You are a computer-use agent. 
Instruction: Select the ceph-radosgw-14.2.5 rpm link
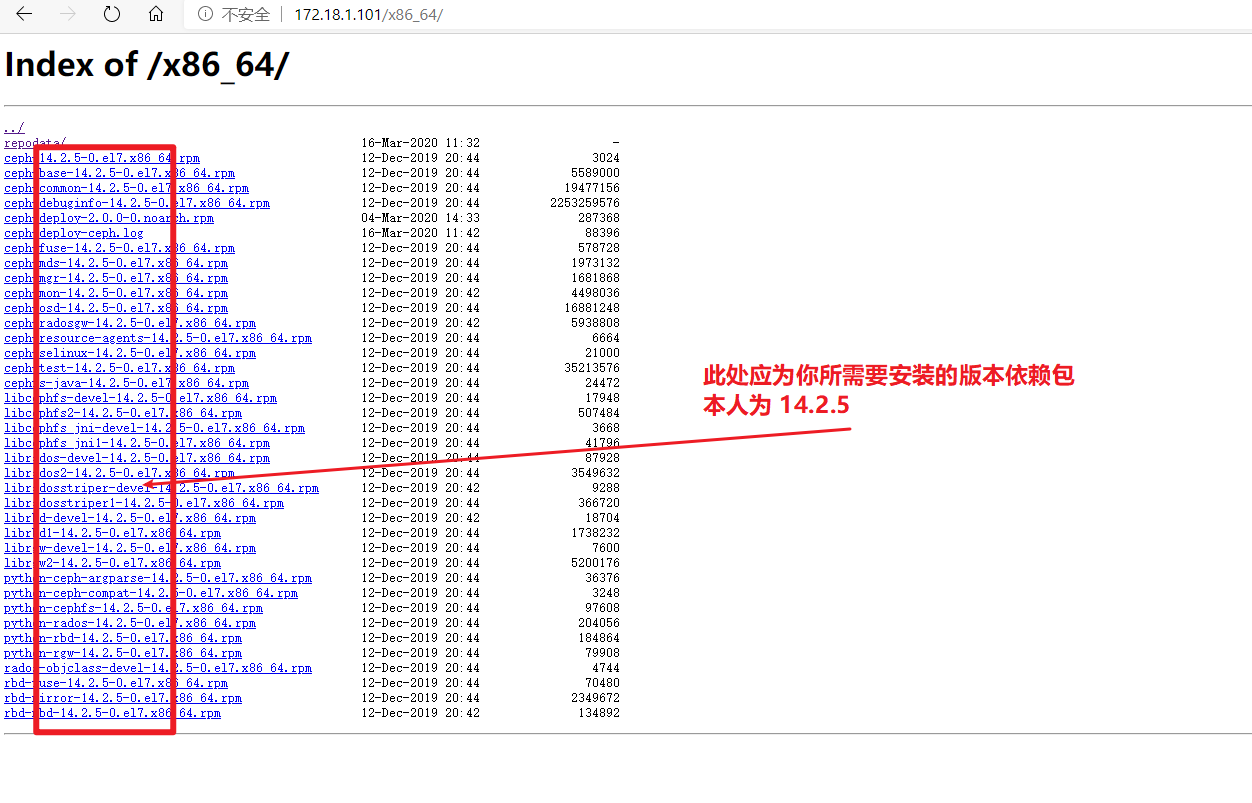pos(129,323)
